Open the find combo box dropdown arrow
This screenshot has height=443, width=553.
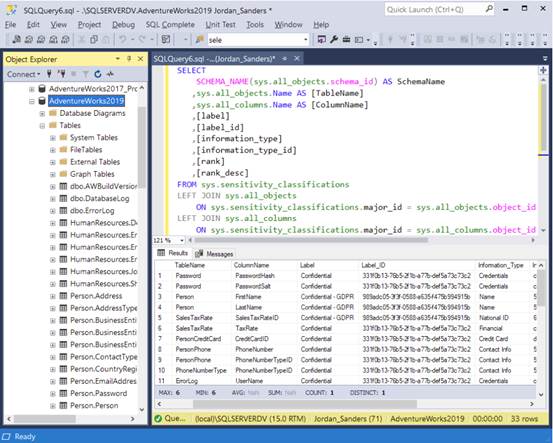coord(305,40)
